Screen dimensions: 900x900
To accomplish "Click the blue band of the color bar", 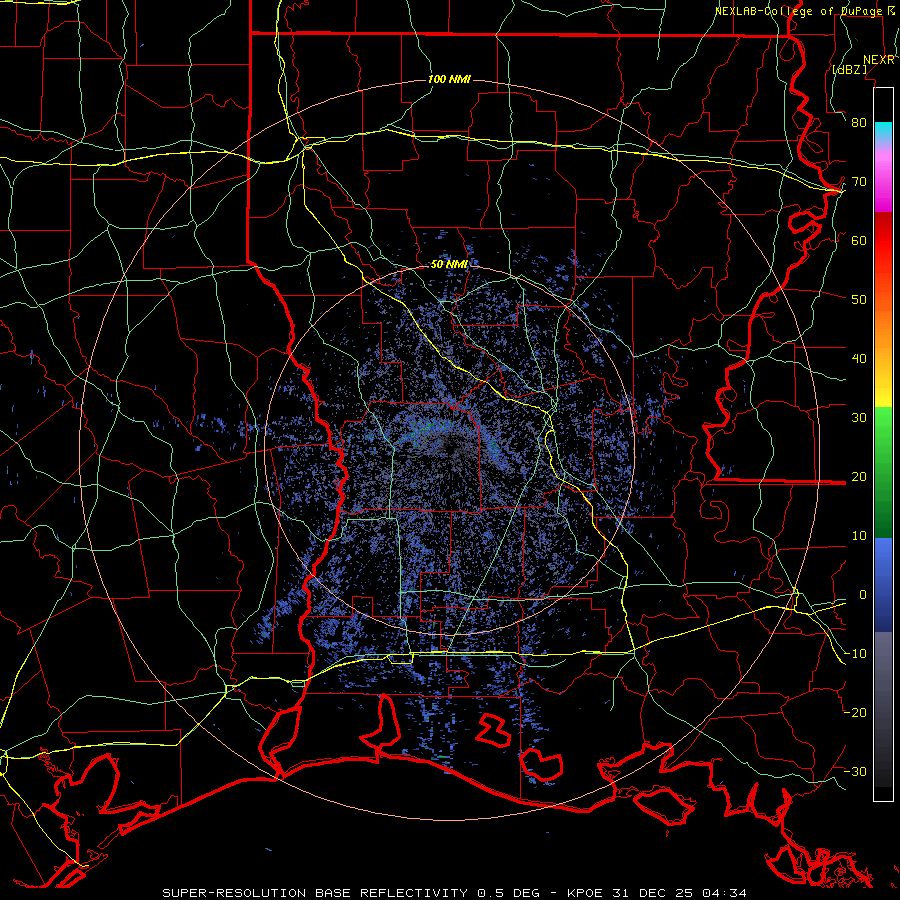I will pos(883,585).
